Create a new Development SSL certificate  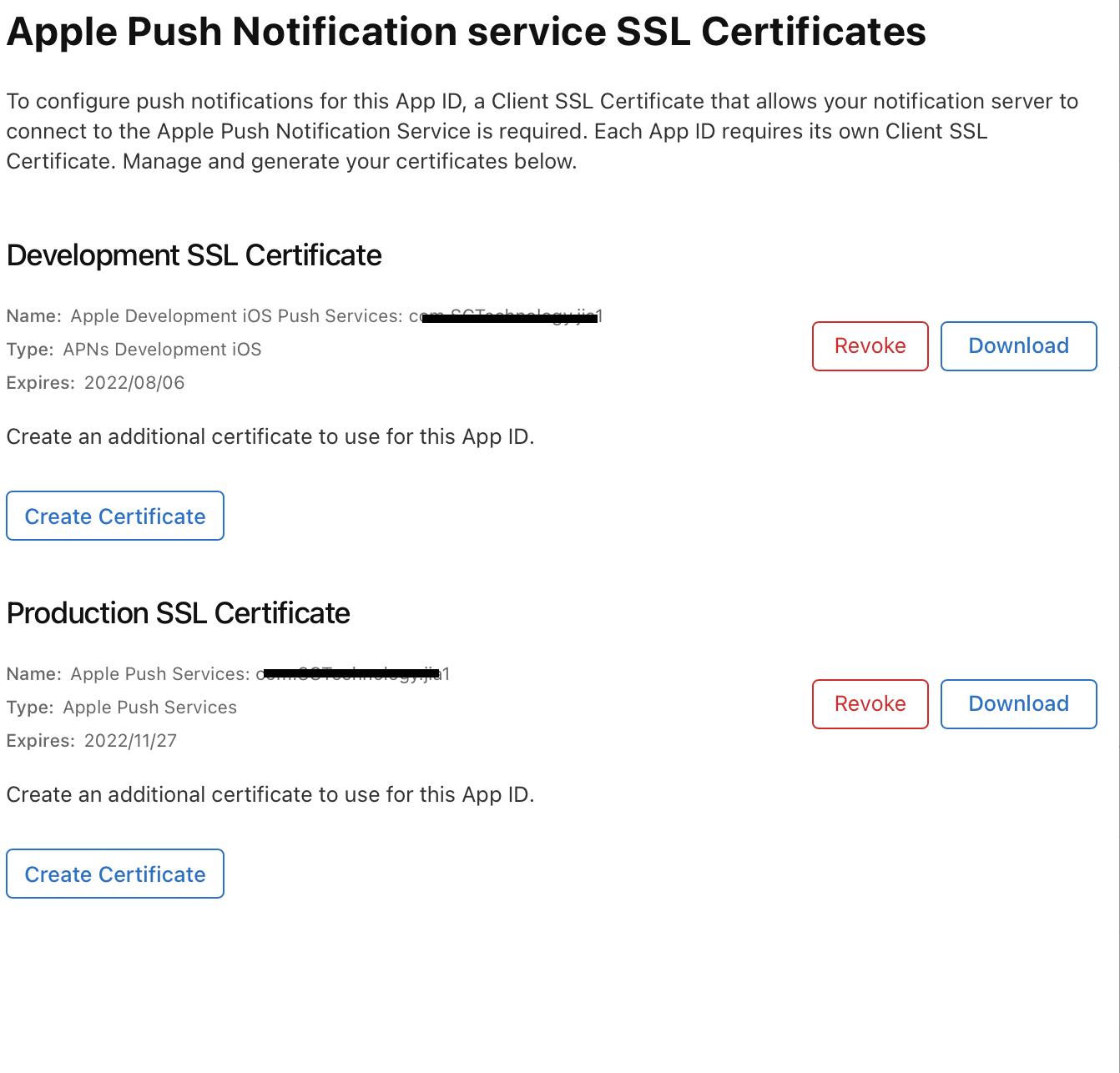pyautogui.click(x=115, y=516)
